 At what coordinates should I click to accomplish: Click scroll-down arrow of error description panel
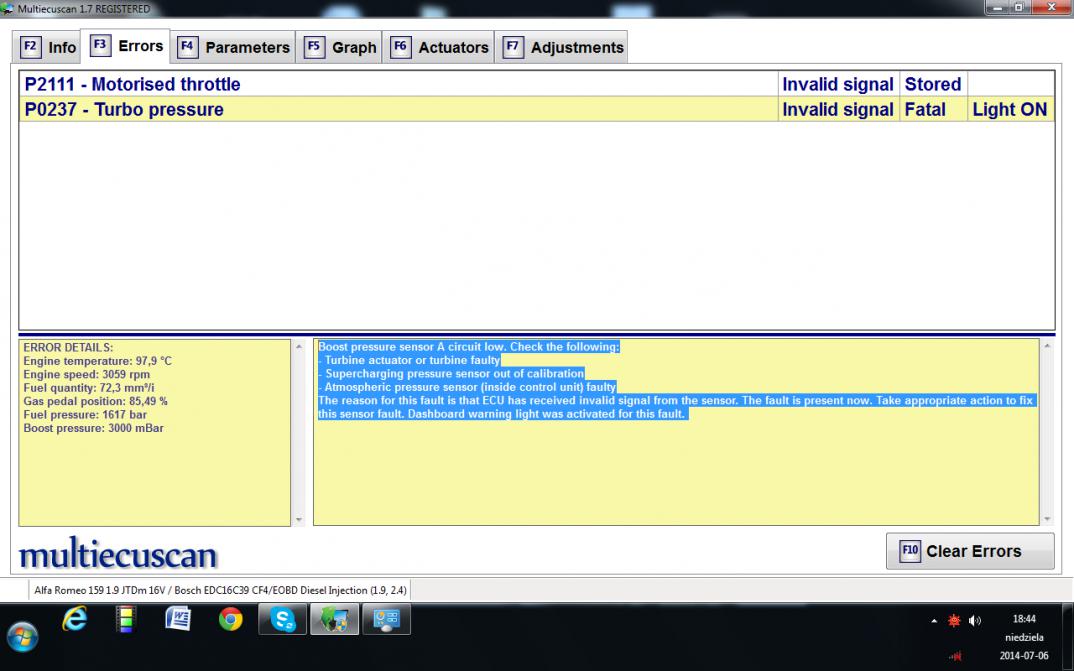click(x=1047, y=520)
